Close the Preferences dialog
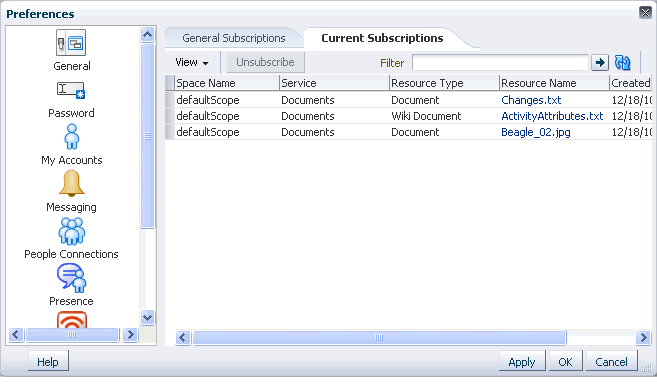 pos(645,13)
